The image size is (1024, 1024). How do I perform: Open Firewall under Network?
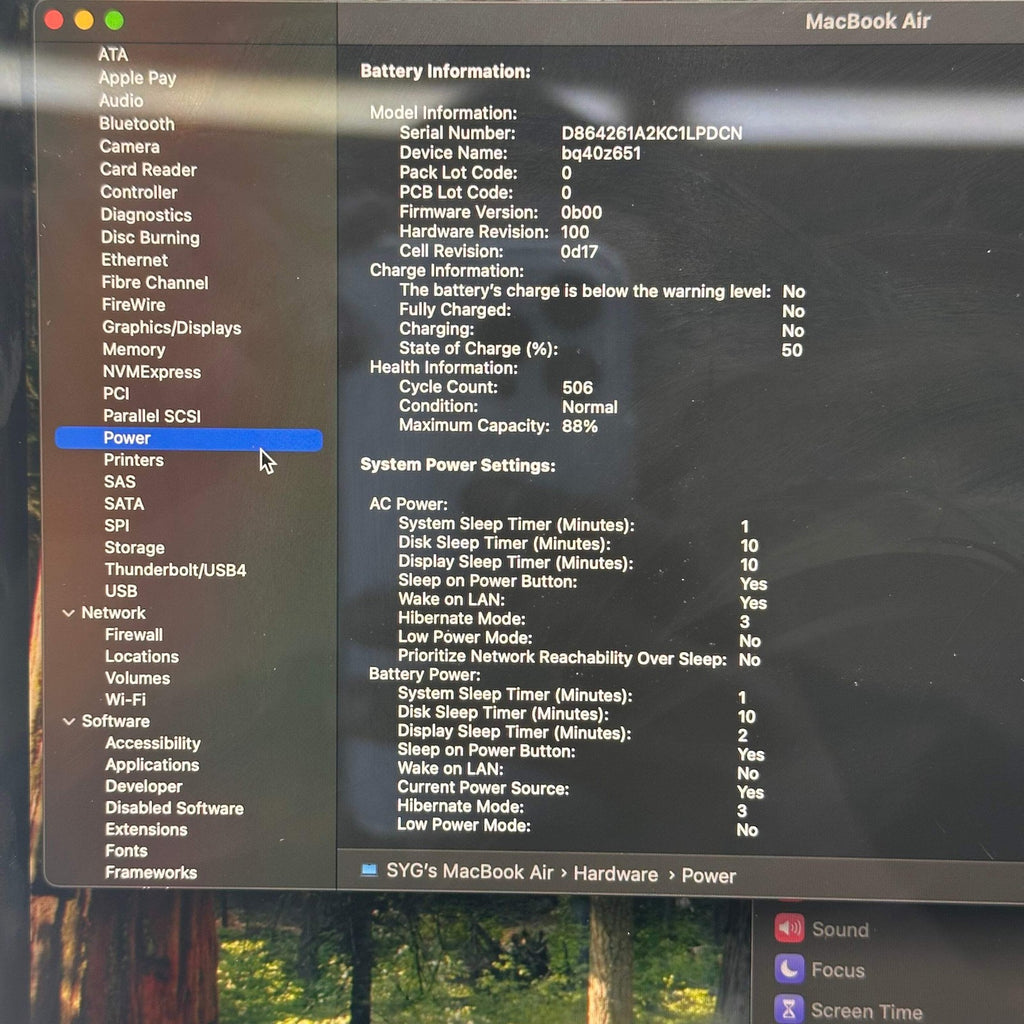(134, 635)
